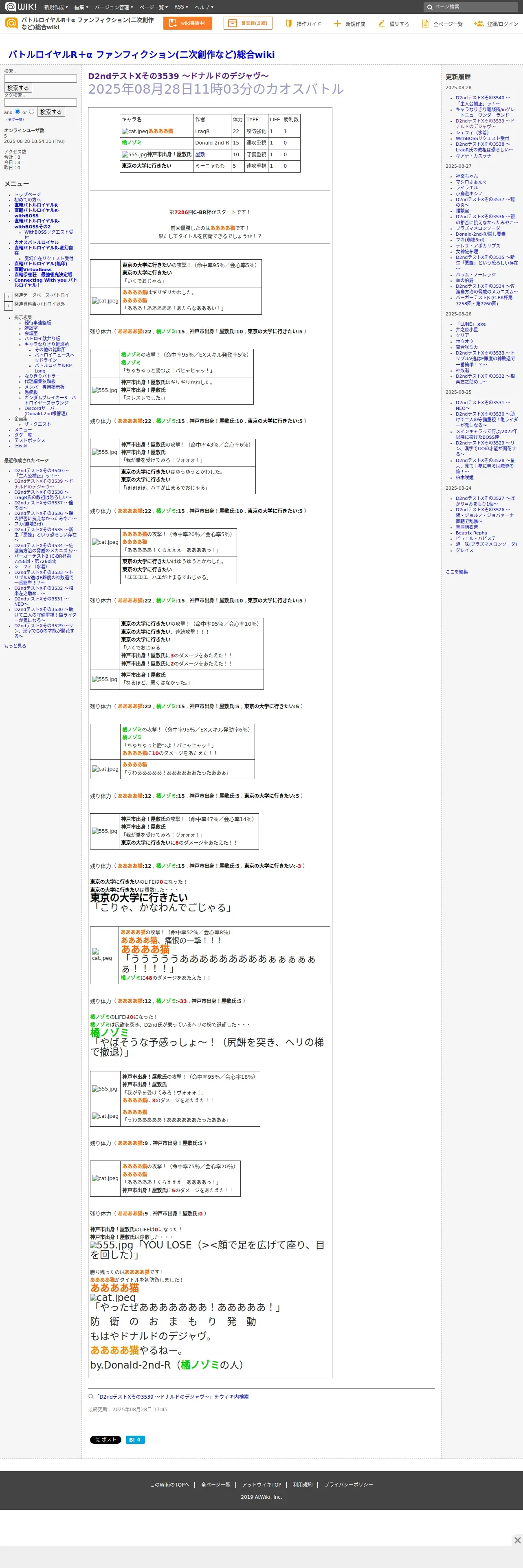Click the 検索 text input in sidebar
Screen dimensions: 523x1568
(40, 79)
